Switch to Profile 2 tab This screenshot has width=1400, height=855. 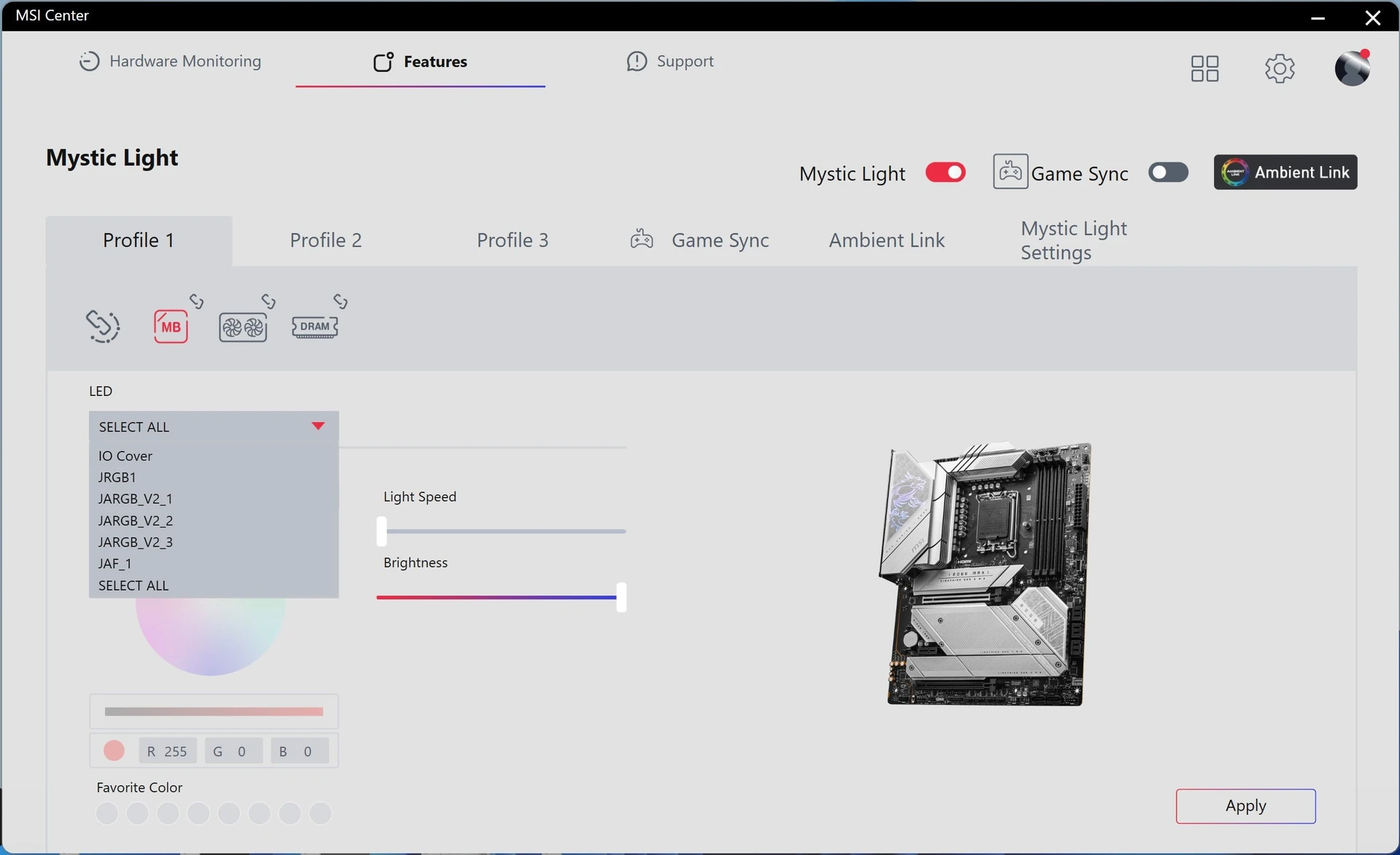[326, 240]
